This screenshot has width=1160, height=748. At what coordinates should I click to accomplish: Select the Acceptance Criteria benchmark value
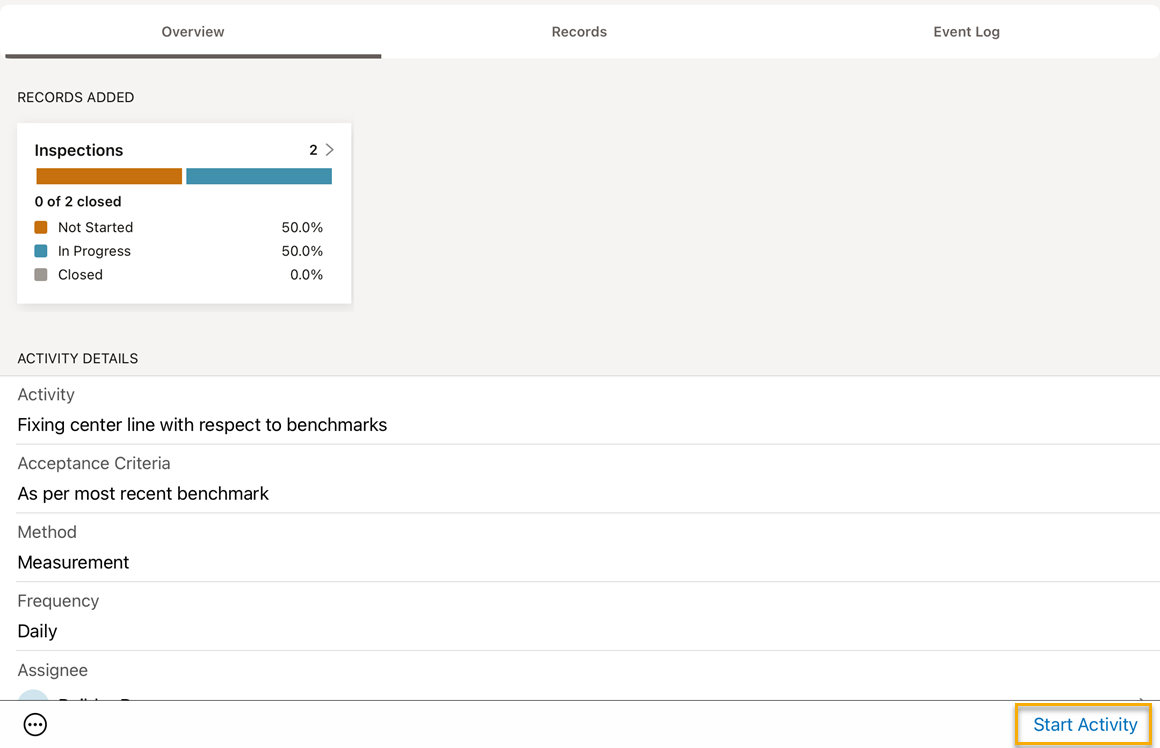click(x=143, y=494)
